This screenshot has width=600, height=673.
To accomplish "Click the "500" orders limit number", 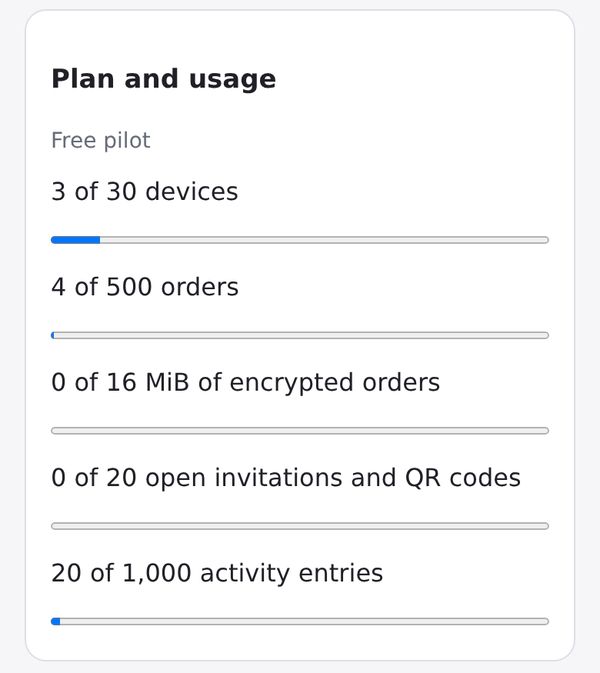I will tap(129, 287).
